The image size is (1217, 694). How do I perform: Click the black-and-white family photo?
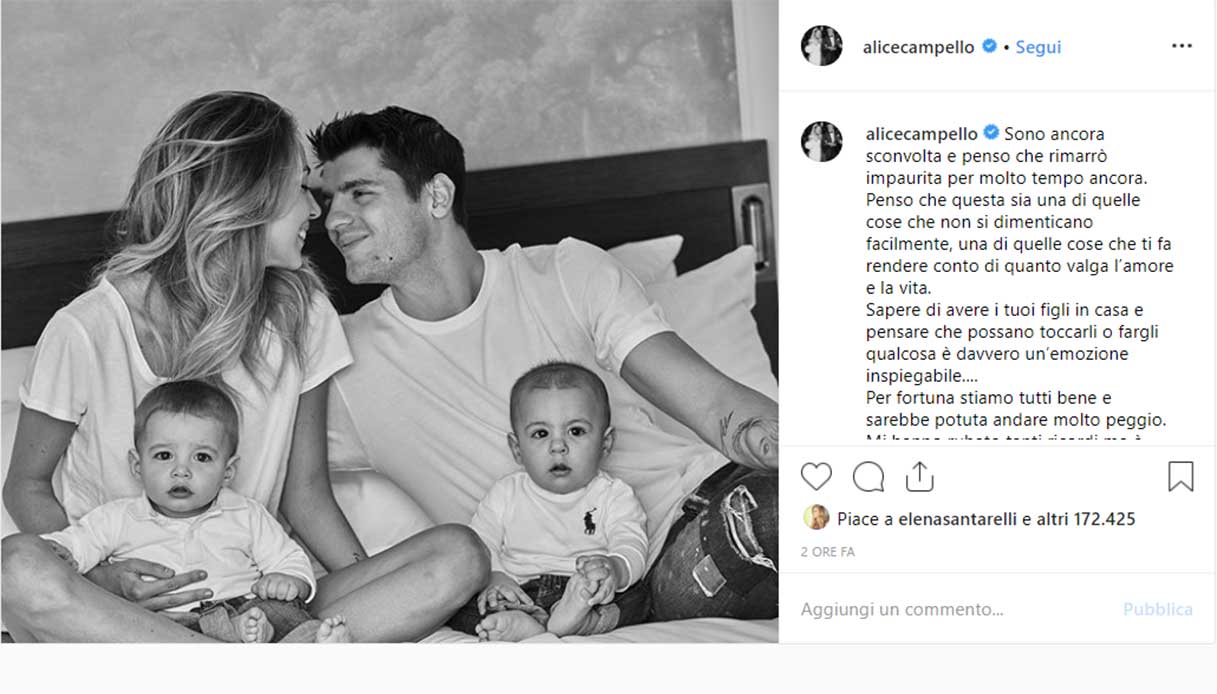point(389,321)
